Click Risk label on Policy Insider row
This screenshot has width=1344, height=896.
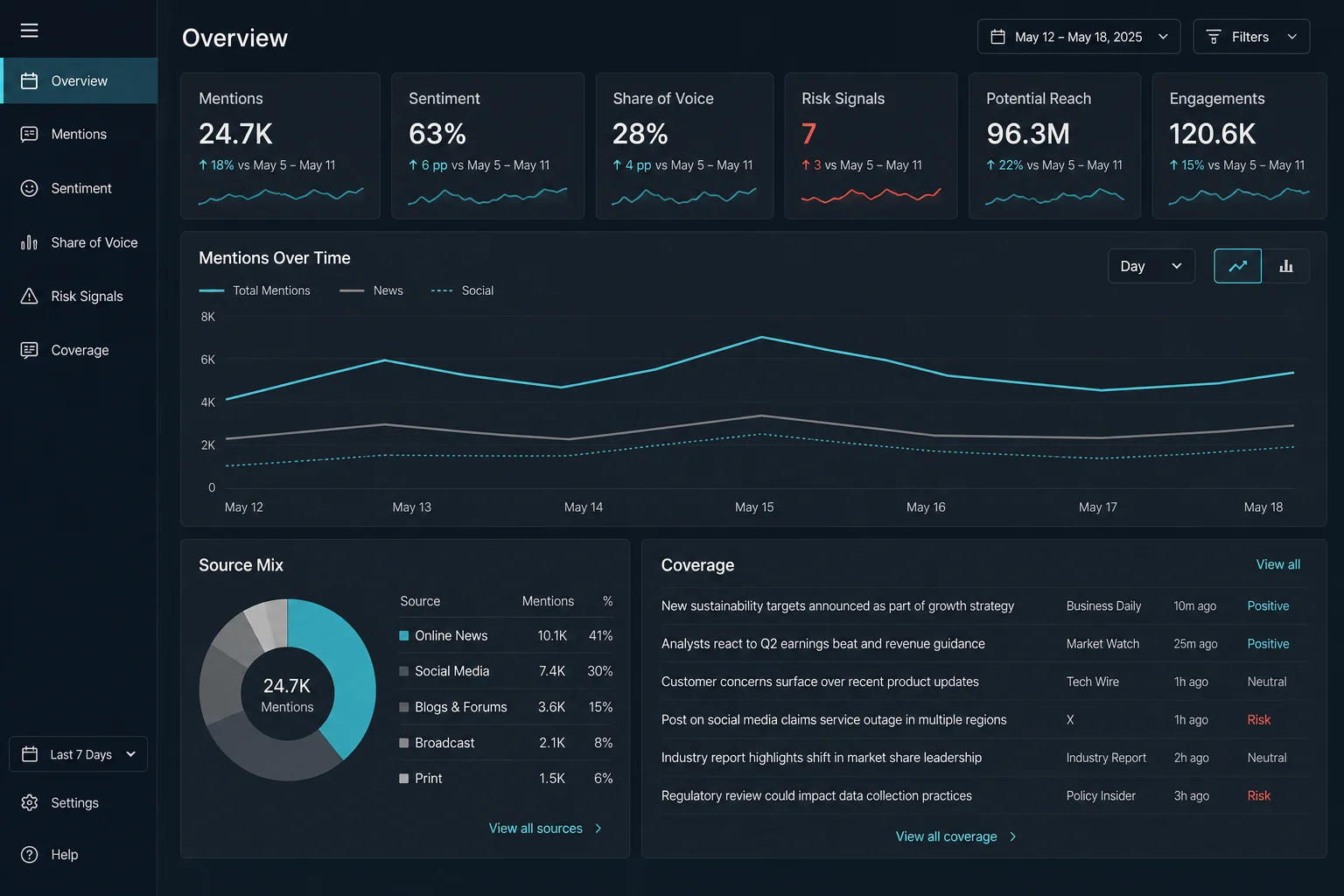coord(1259,795)
